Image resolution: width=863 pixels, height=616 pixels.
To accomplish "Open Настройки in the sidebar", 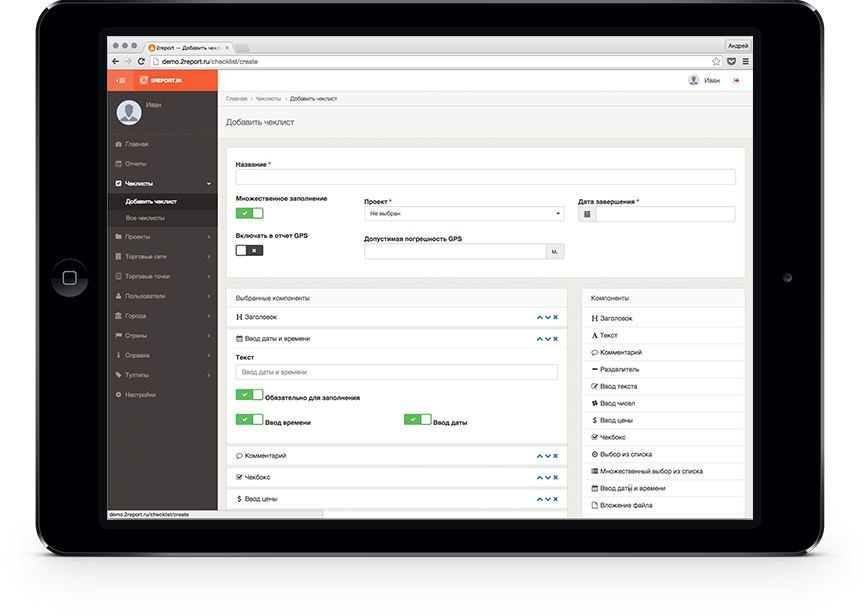I will coord(163,395).
